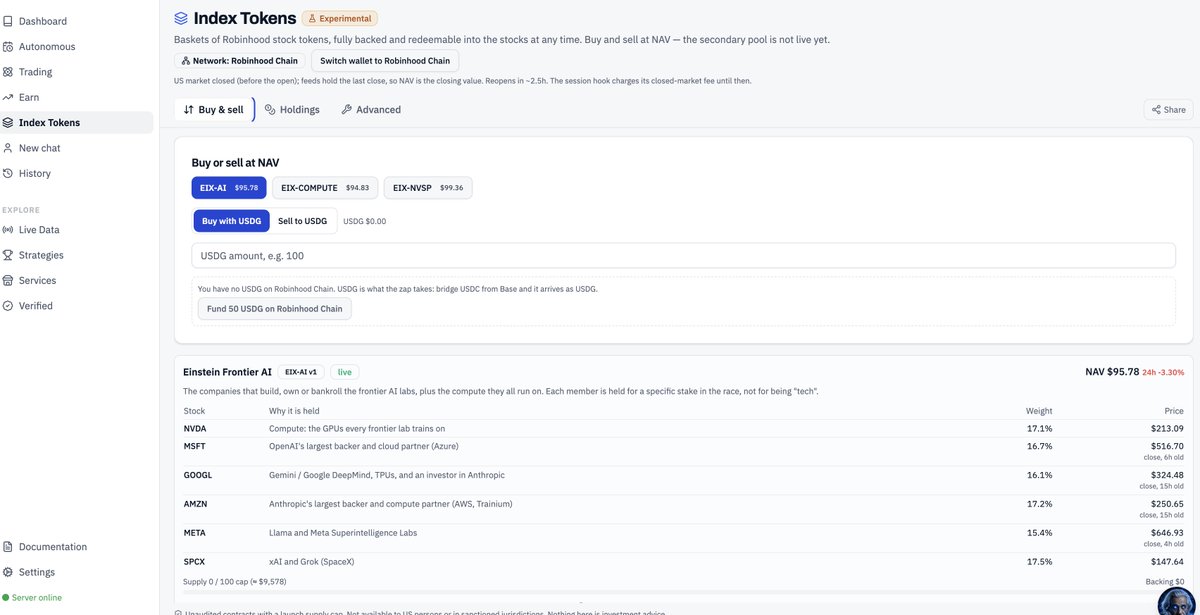Image resolution: width=1200 pixels, height=615 pixels.
Task: Switch to the Advanced tab
Action: tap(371, 110)
